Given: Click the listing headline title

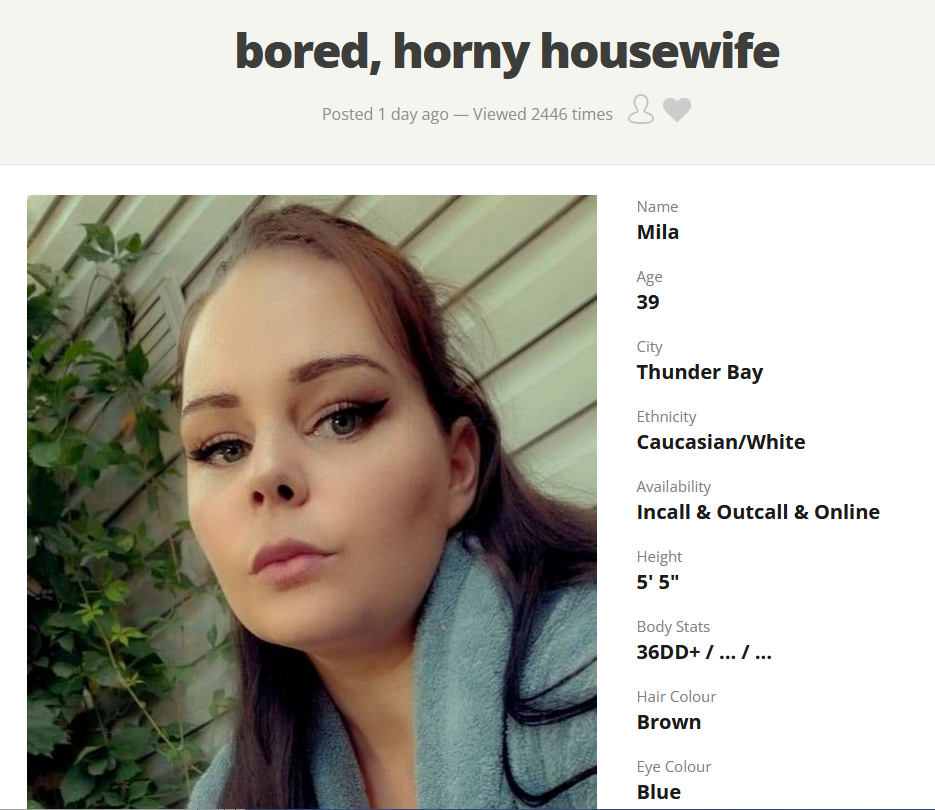Looking at the screenshot, I should (507, 51).
